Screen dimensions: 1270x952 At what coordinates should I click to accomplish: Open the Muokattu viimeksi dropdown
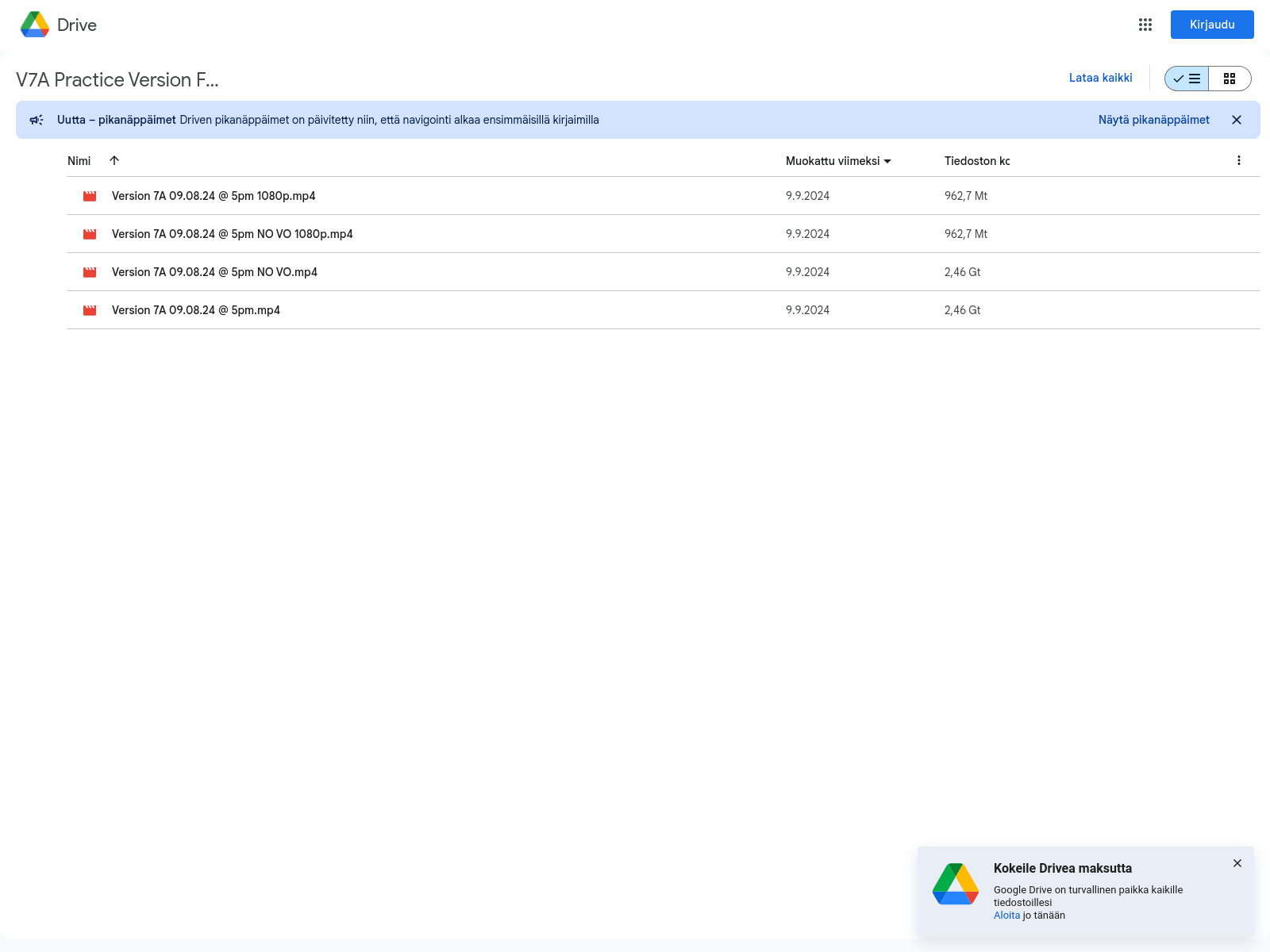tap(838, 161)
